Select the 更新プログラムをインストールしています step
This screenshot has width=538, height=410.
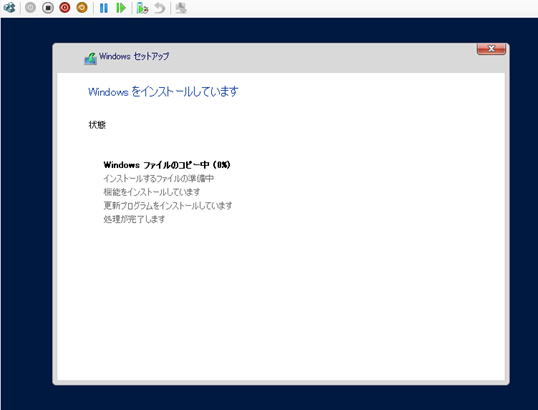[168, 206]
